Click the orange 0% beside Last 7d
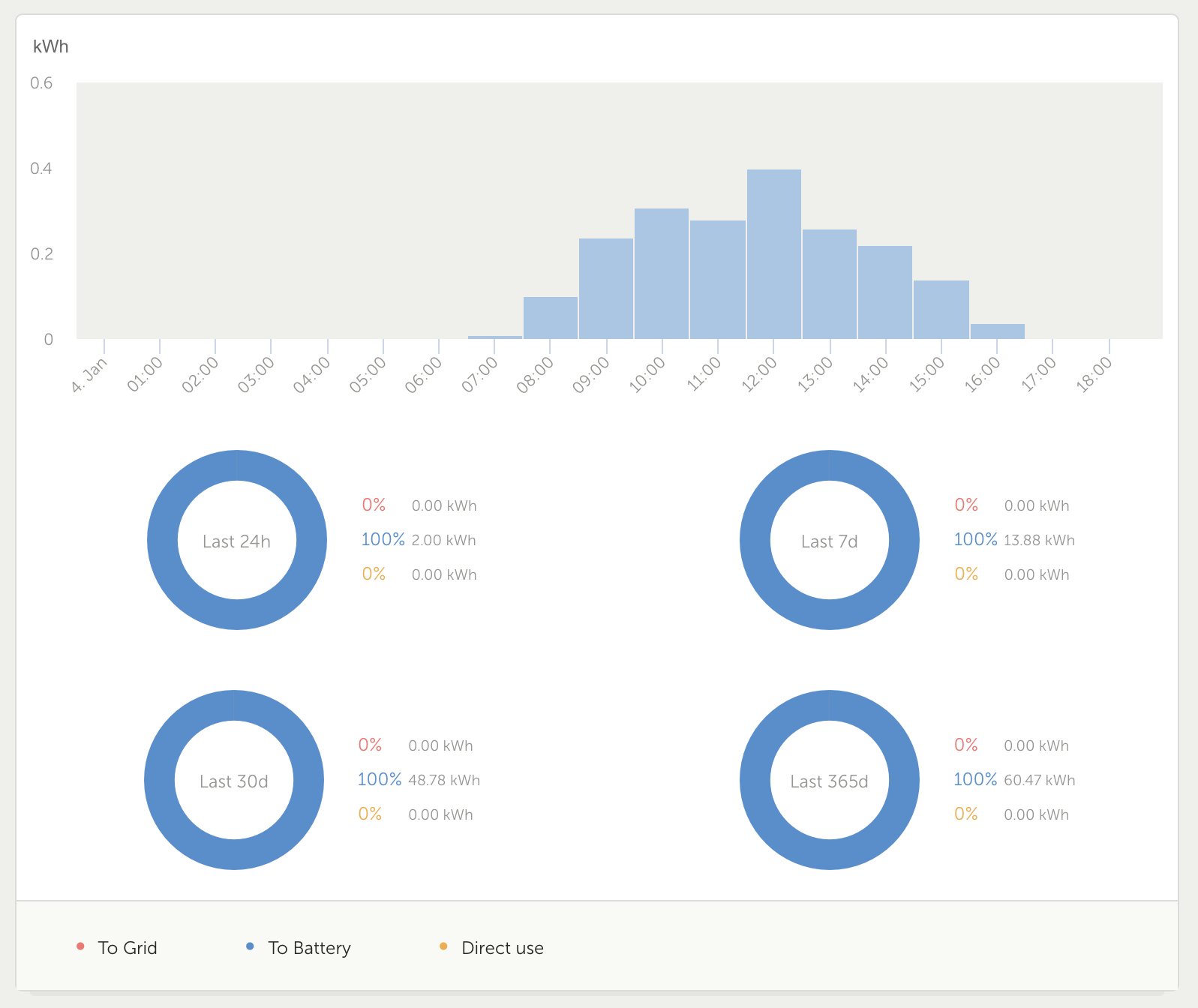The width and height of the screenshot is (1198, 1008). [x=966, y=574]
